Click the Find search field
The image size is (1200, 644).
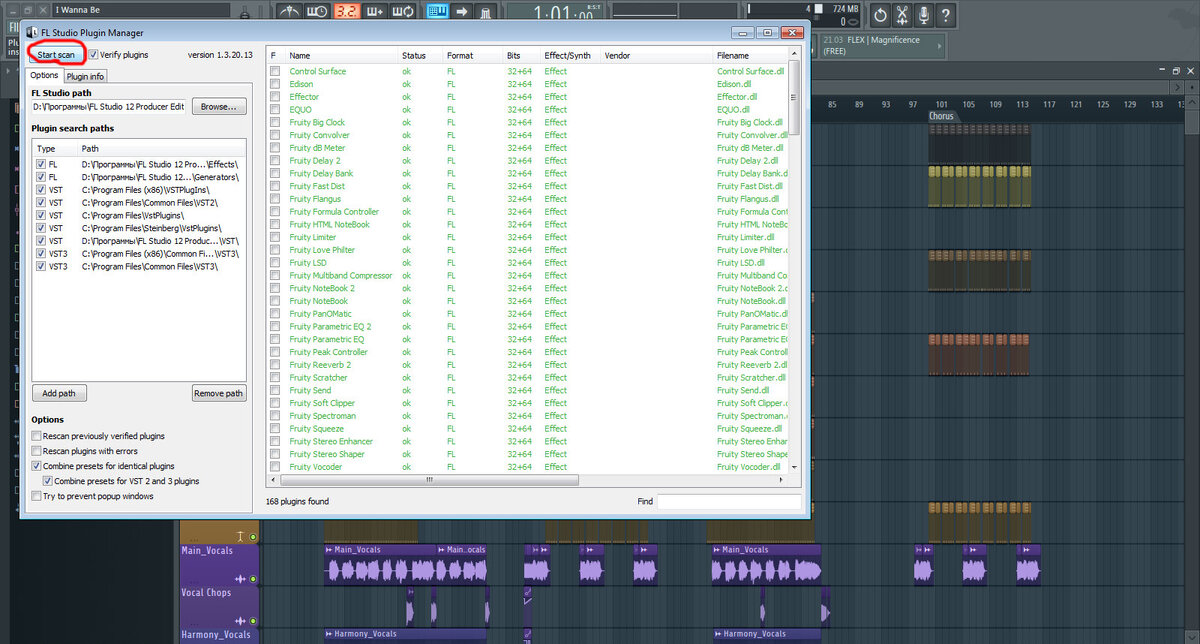[729, 501]
